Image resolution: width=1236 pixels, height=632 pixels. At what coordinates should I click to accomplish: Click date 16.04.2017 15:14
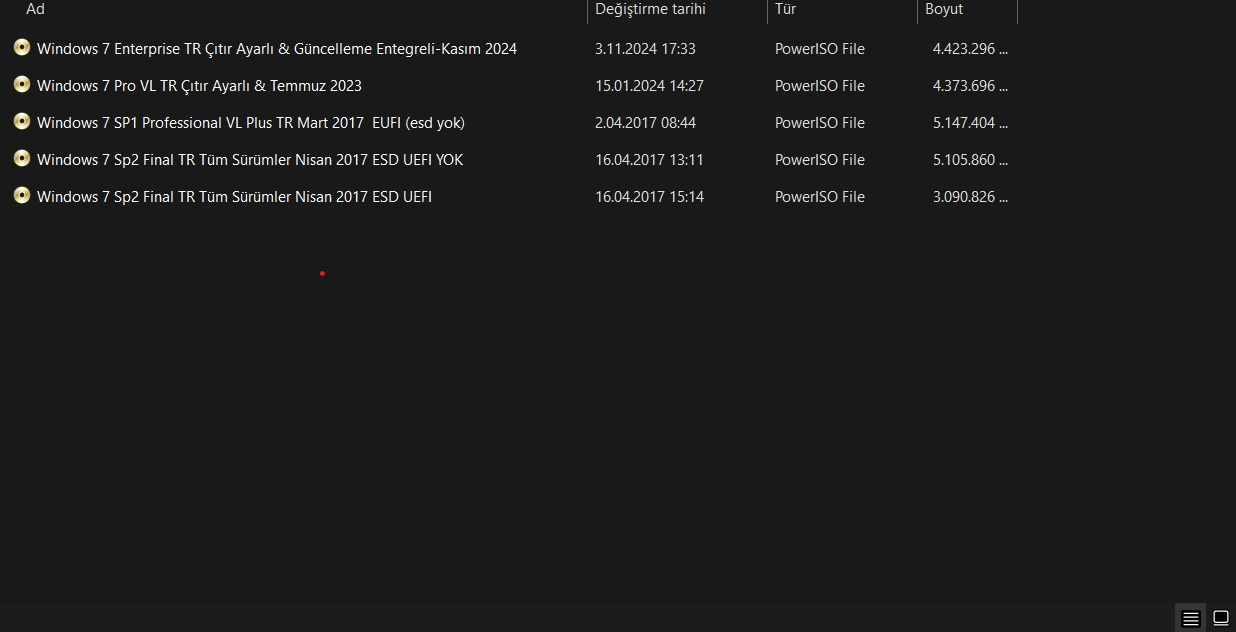(649, 196)
